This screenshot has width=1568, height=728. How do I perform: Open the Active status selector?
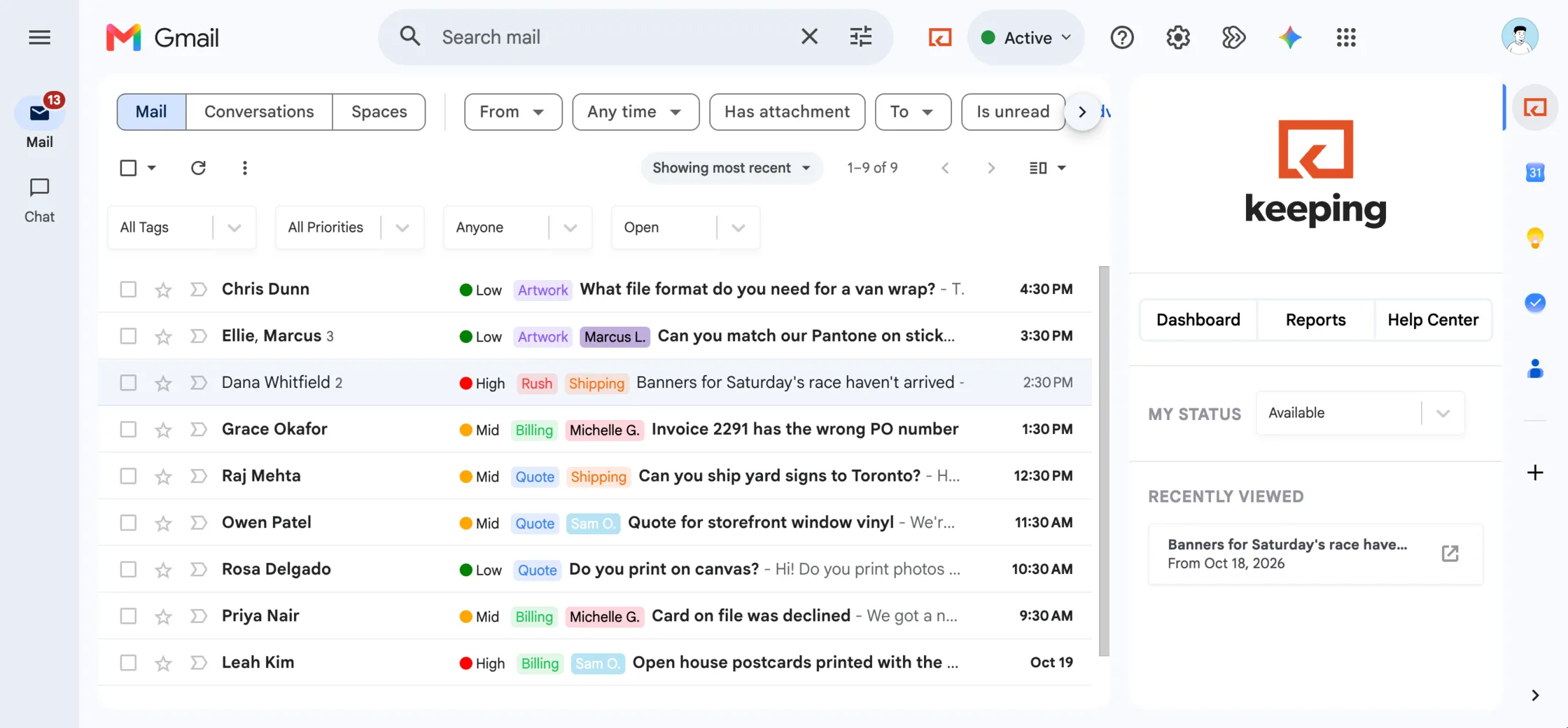(x=1025, y=37)
